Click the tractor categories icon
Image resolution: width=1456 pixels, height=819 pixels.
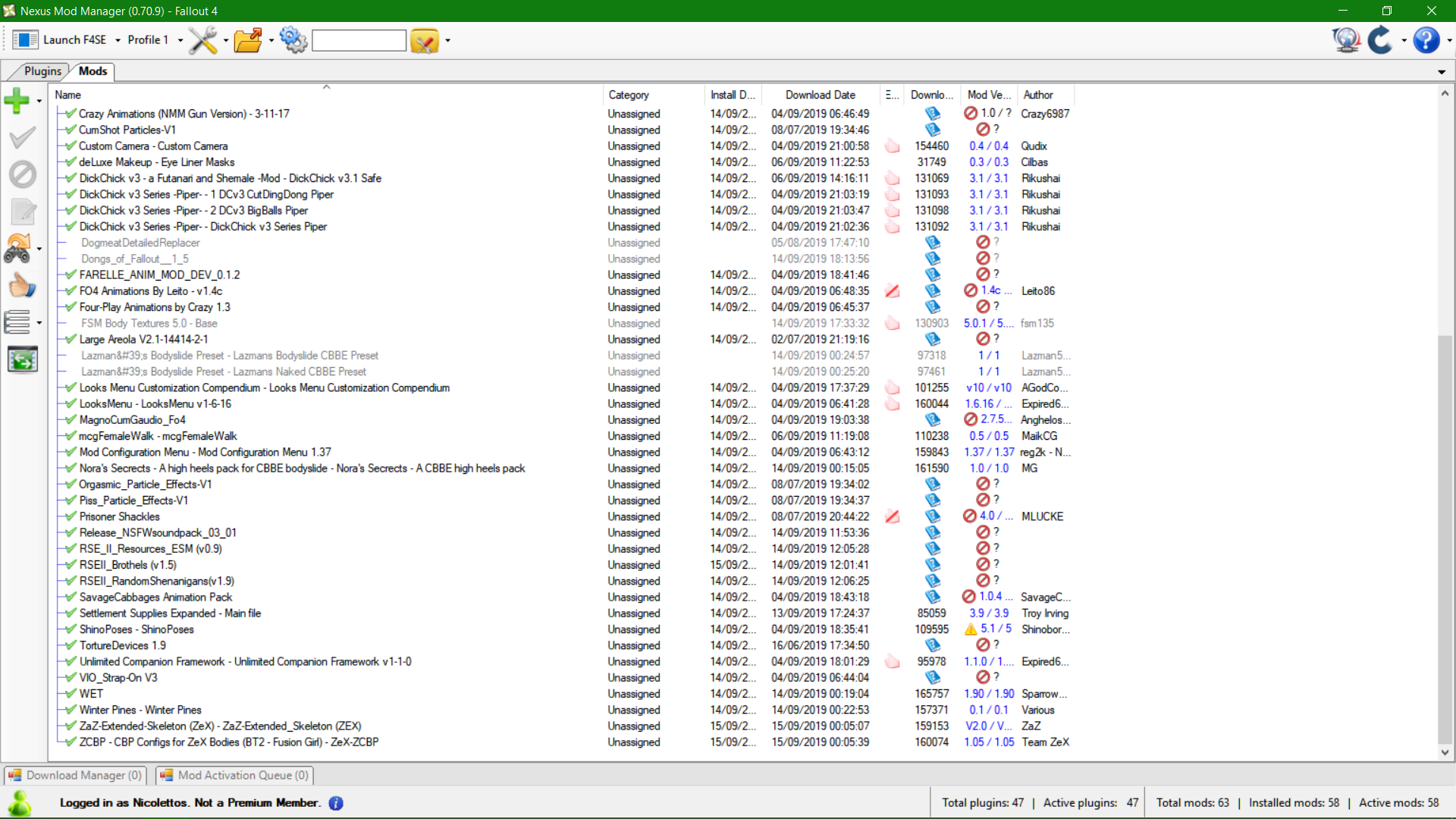click(17, 248)
